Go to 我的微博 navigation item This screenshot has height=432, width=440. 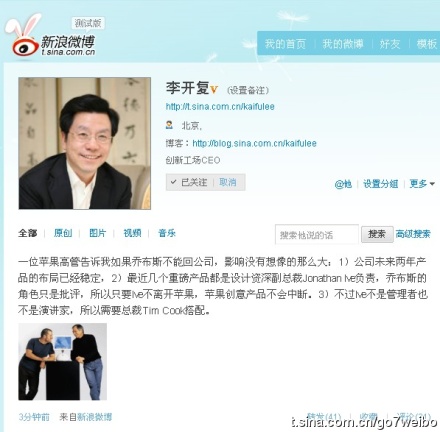pos(343,44)
